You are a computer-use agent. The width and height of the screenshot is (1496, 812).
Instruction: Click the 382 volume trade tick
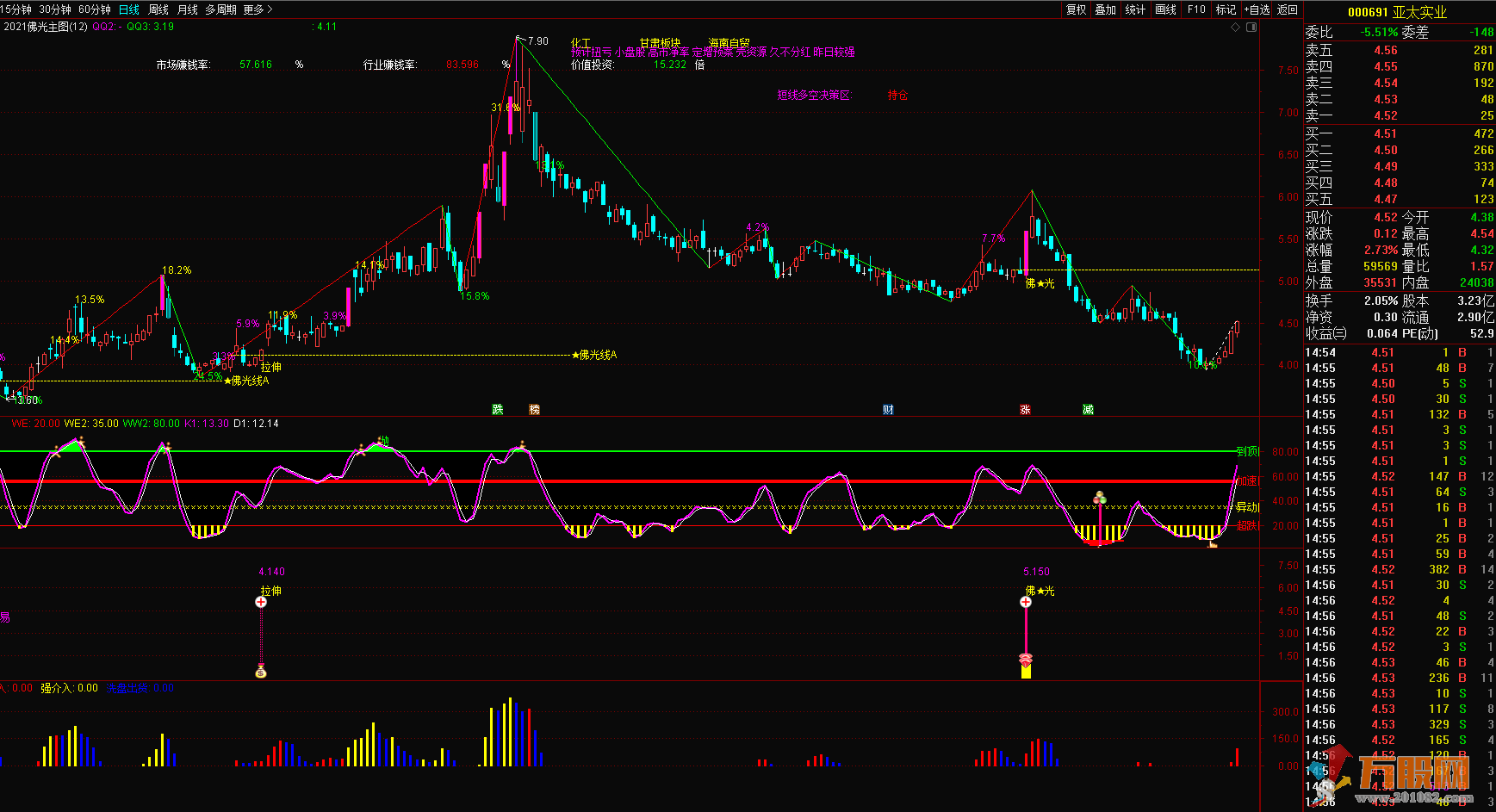click(1439, 569)
